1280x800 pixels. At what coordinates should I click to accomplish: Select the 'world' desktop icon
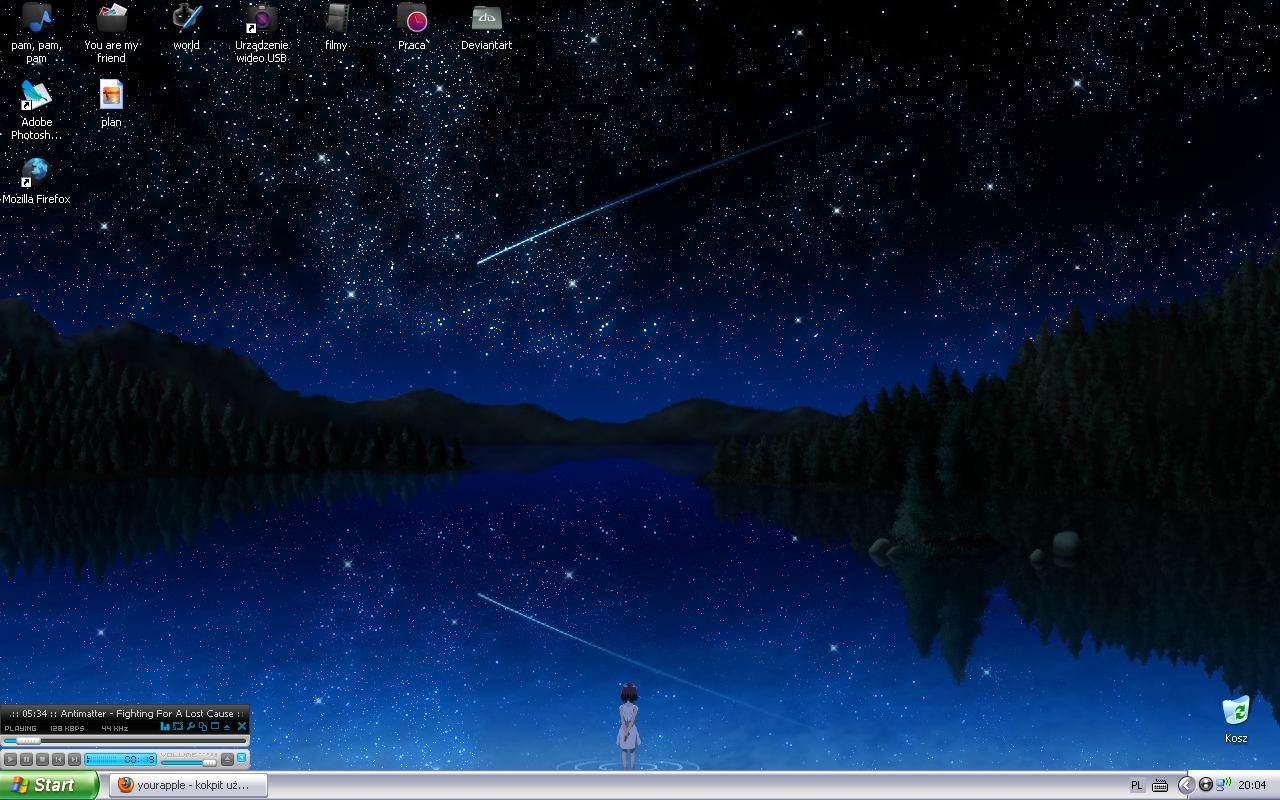coord(186,26)
